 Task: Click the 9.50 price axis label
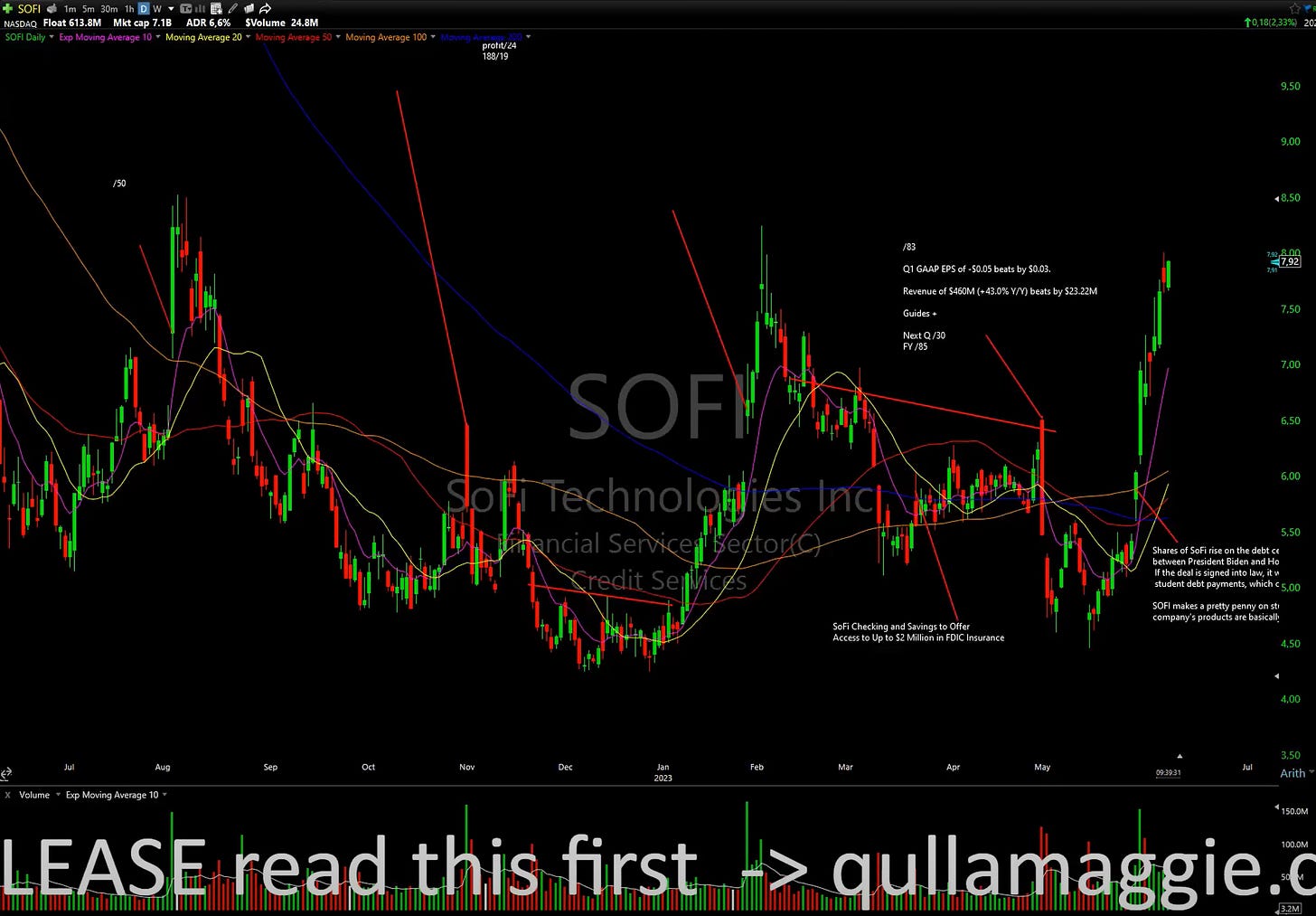[x=1290, y=86]
